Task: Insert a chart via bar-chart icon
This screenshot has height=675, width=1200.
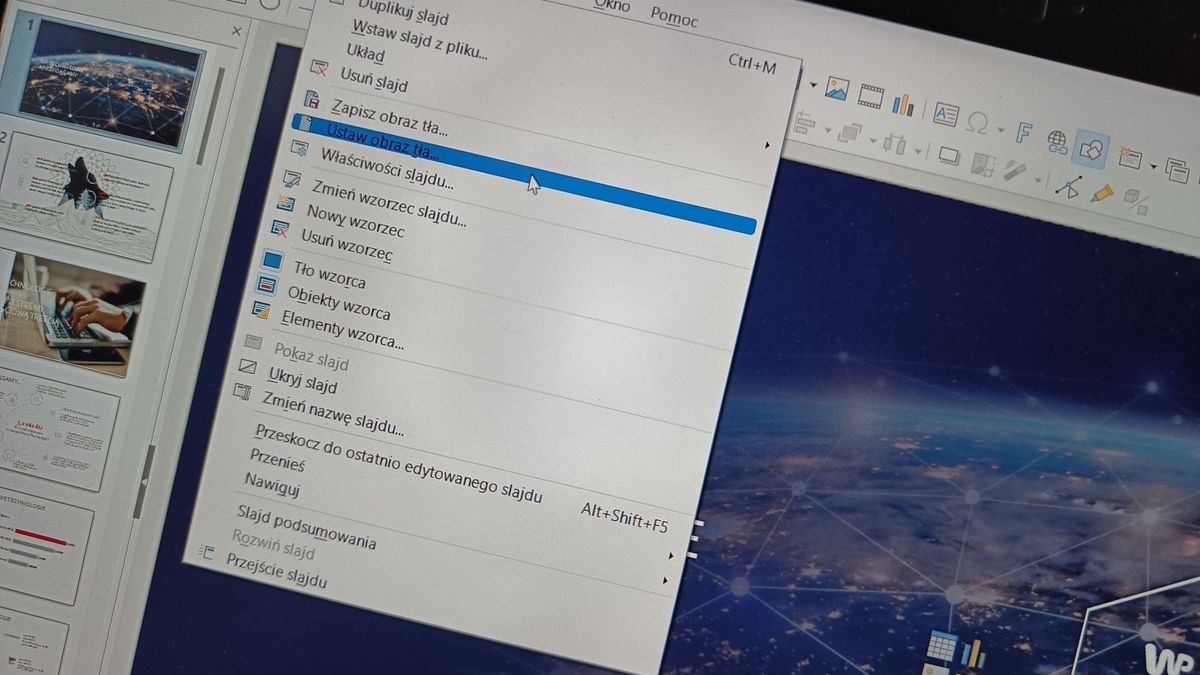Action: (x=903, y=104)
